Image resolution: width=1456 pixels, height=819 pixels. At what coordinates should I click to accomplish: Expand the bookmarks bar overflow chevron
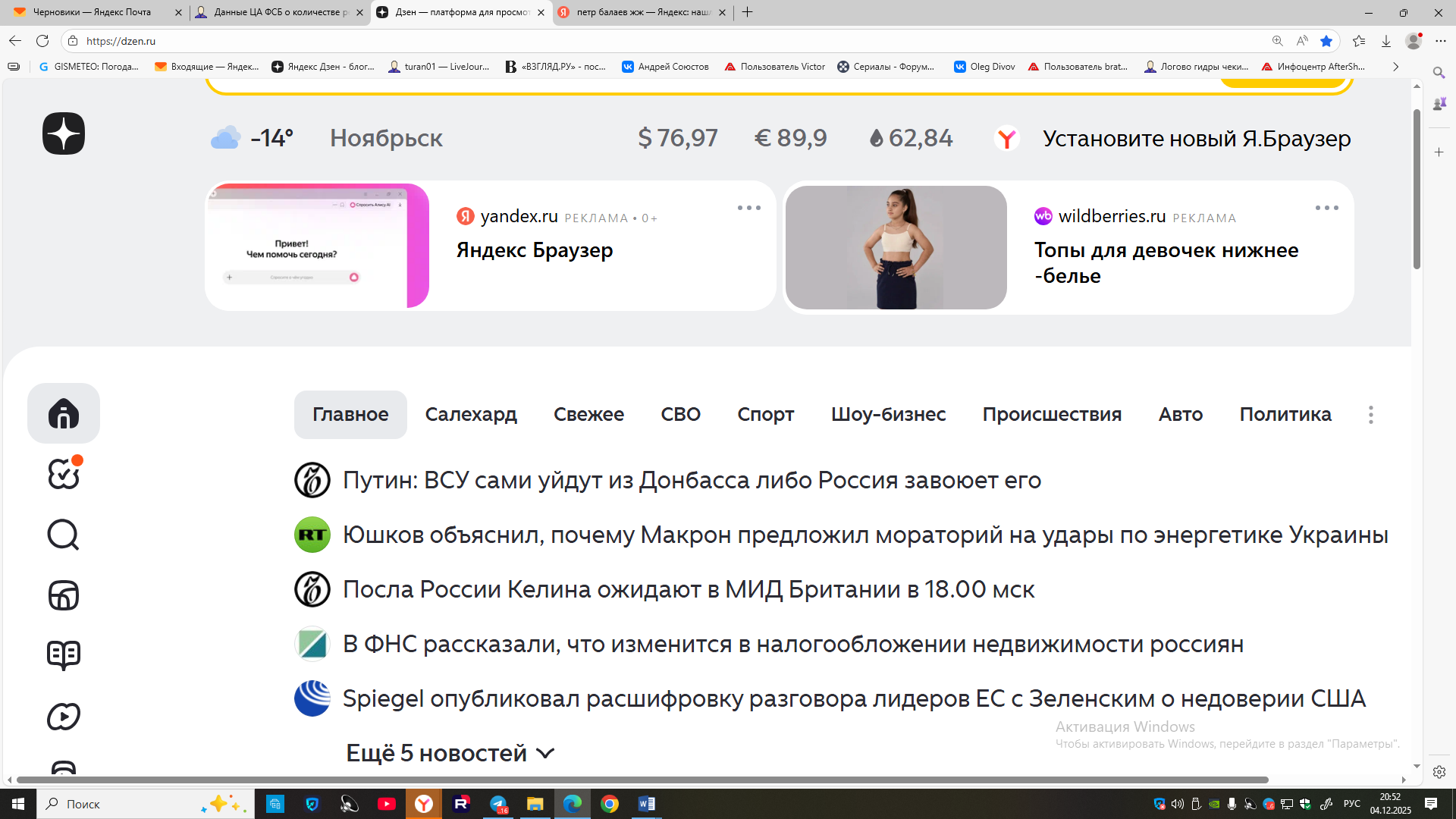click(1395, 67)
